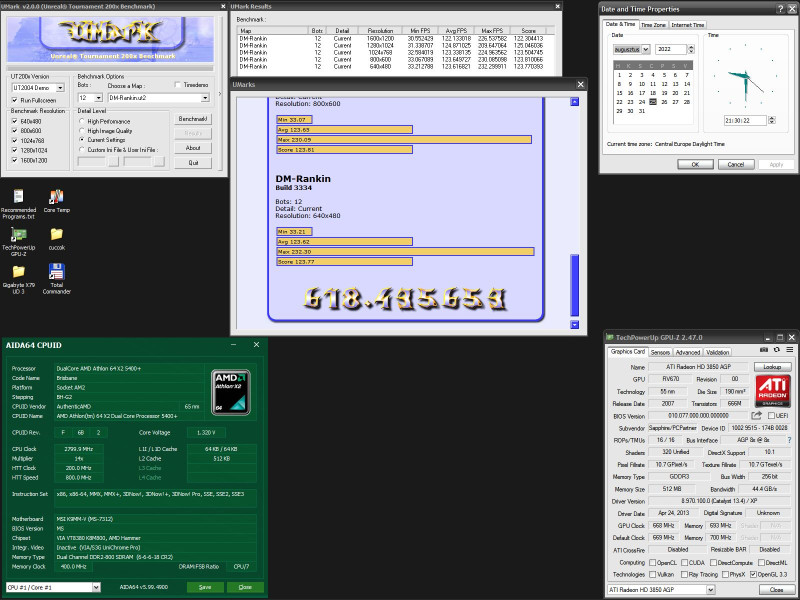800x600 pixels.
Task: Click the Bus Interface question mark in GPU-Z
Action: coord(790,440)
